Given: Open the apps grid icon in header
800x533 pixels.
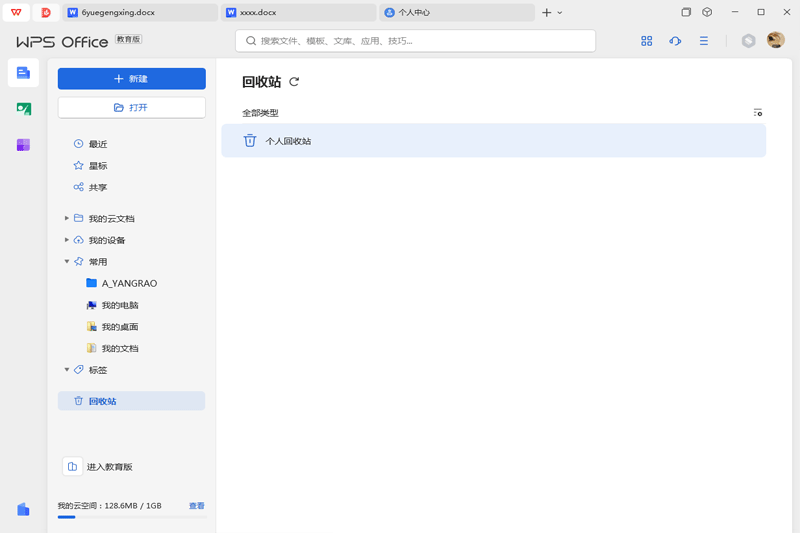Looking at the screenshot, I should tap(647, 41).
